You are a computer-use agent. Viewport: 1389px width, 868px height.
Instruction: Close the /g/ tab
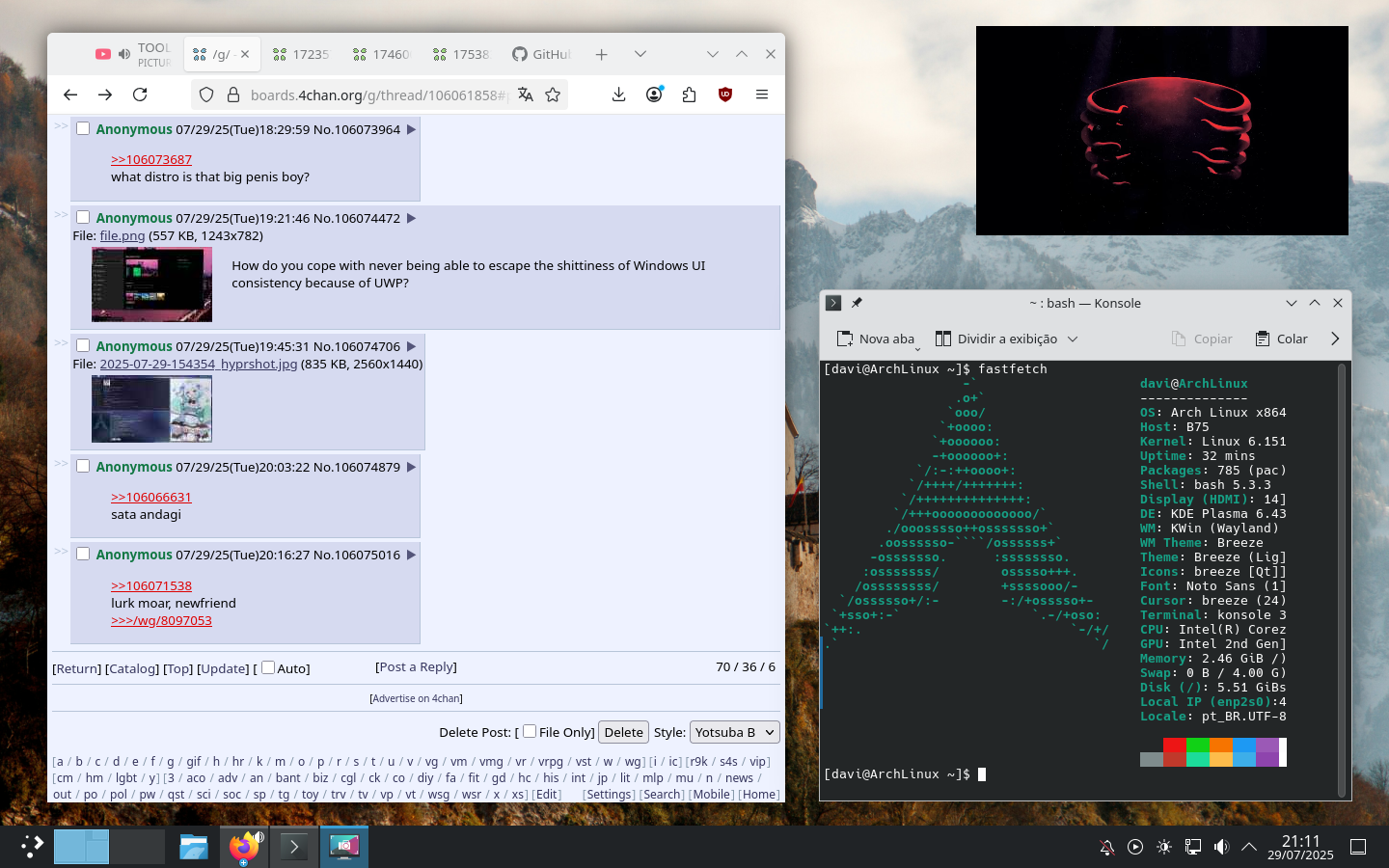pos(245,54)
